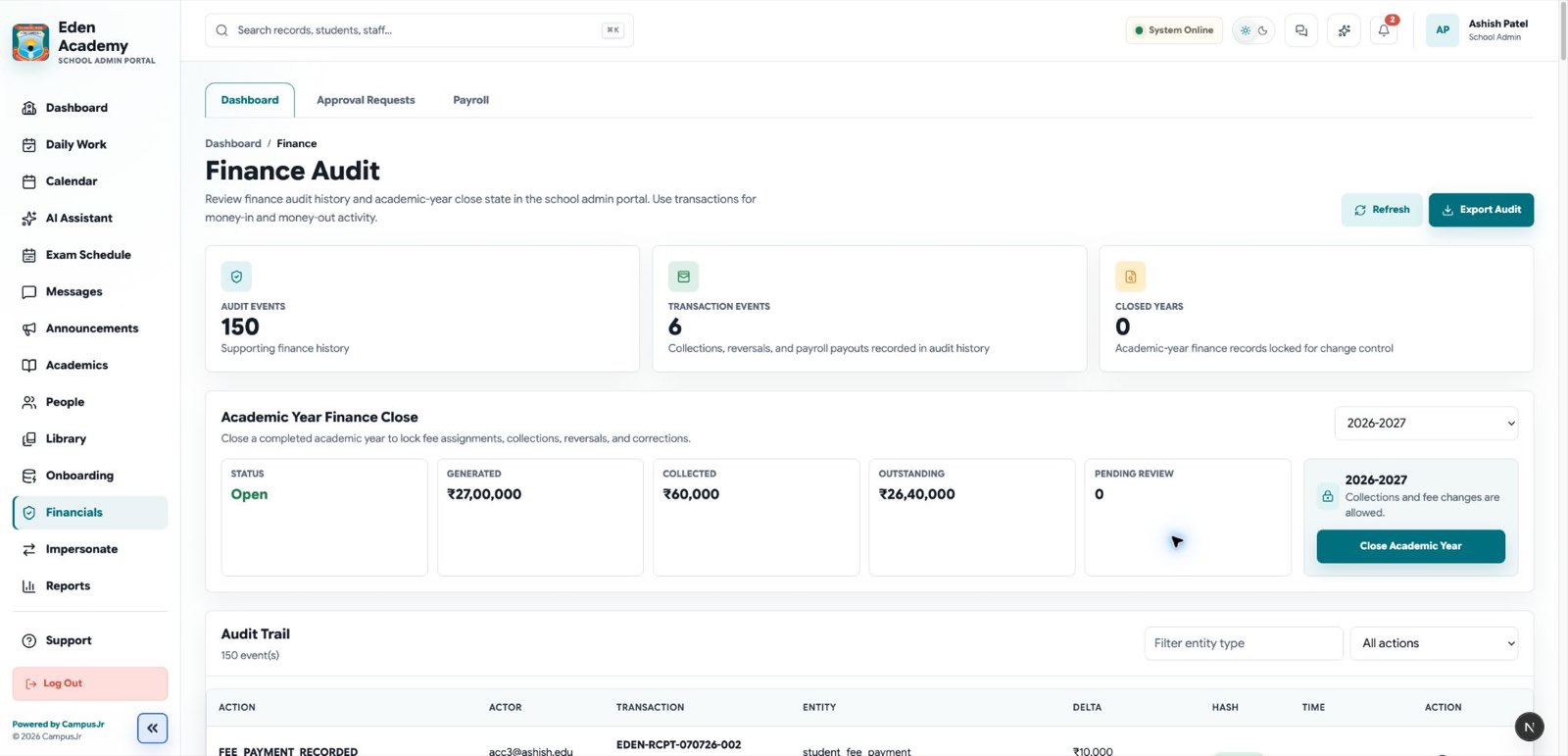Open the academic year 2026-2027 dropdown
Screen dimensions: 1568x756
point(1426,424)
